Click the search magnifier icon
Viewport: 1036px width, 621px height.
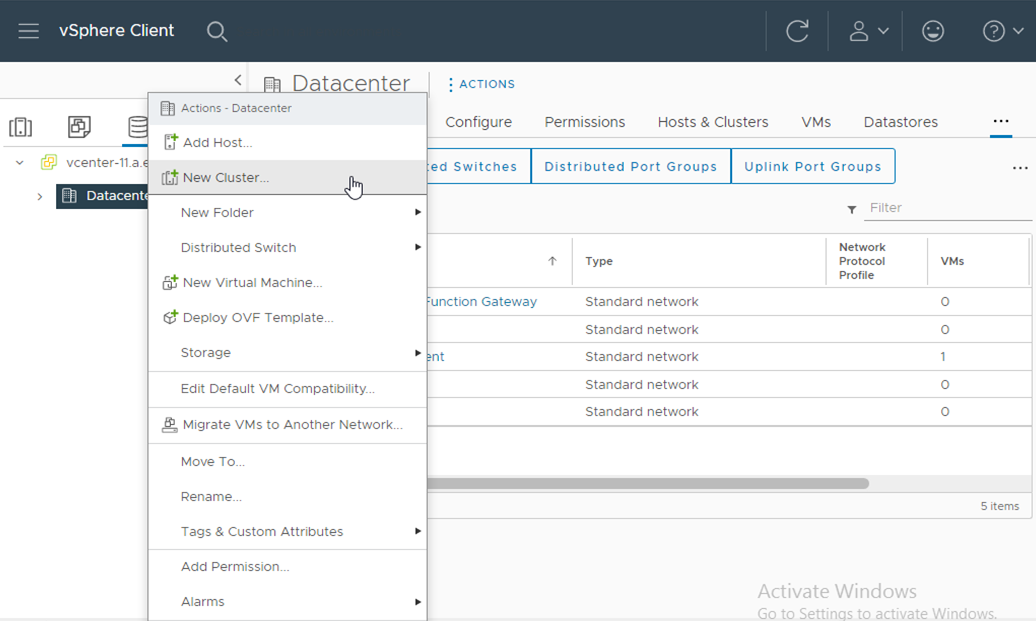point(217,31)
